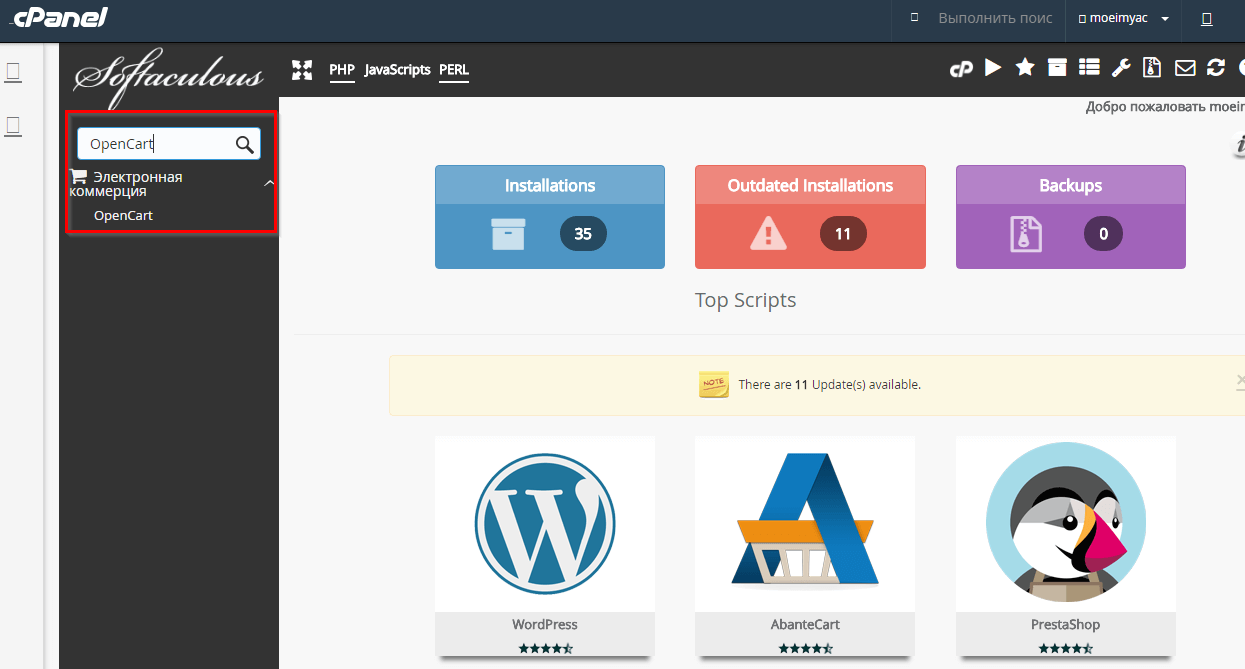
Task: Click the AbanteCart script name
Action: (x=805, y=624)
